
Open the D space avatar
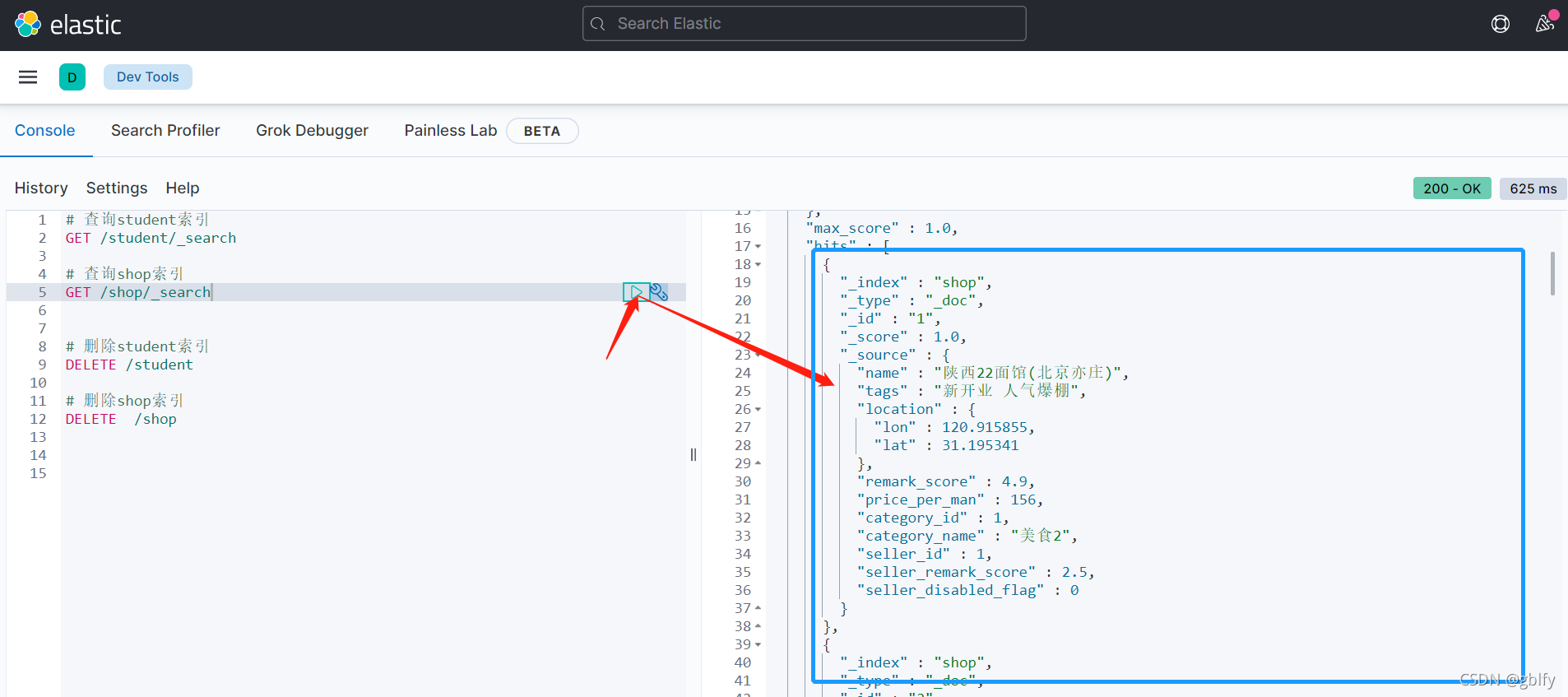click(72, 77)
